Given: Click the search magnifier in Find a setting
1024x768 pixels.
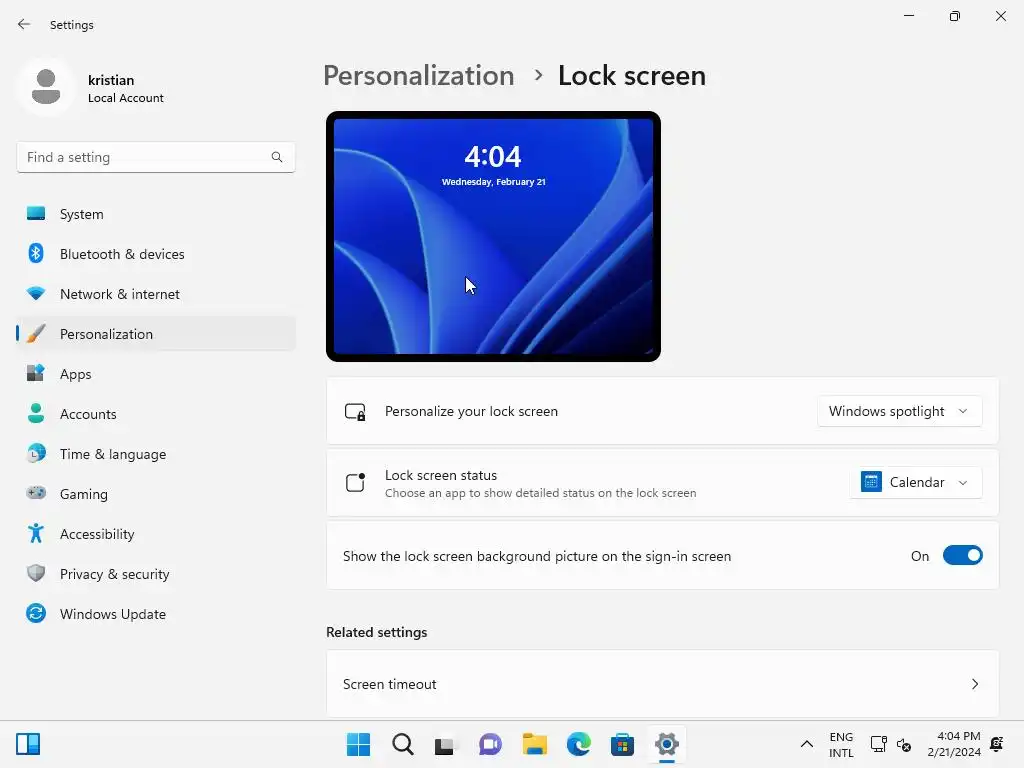Looking at the screenshot, I should pyautogui.click(x=277, y=157).
